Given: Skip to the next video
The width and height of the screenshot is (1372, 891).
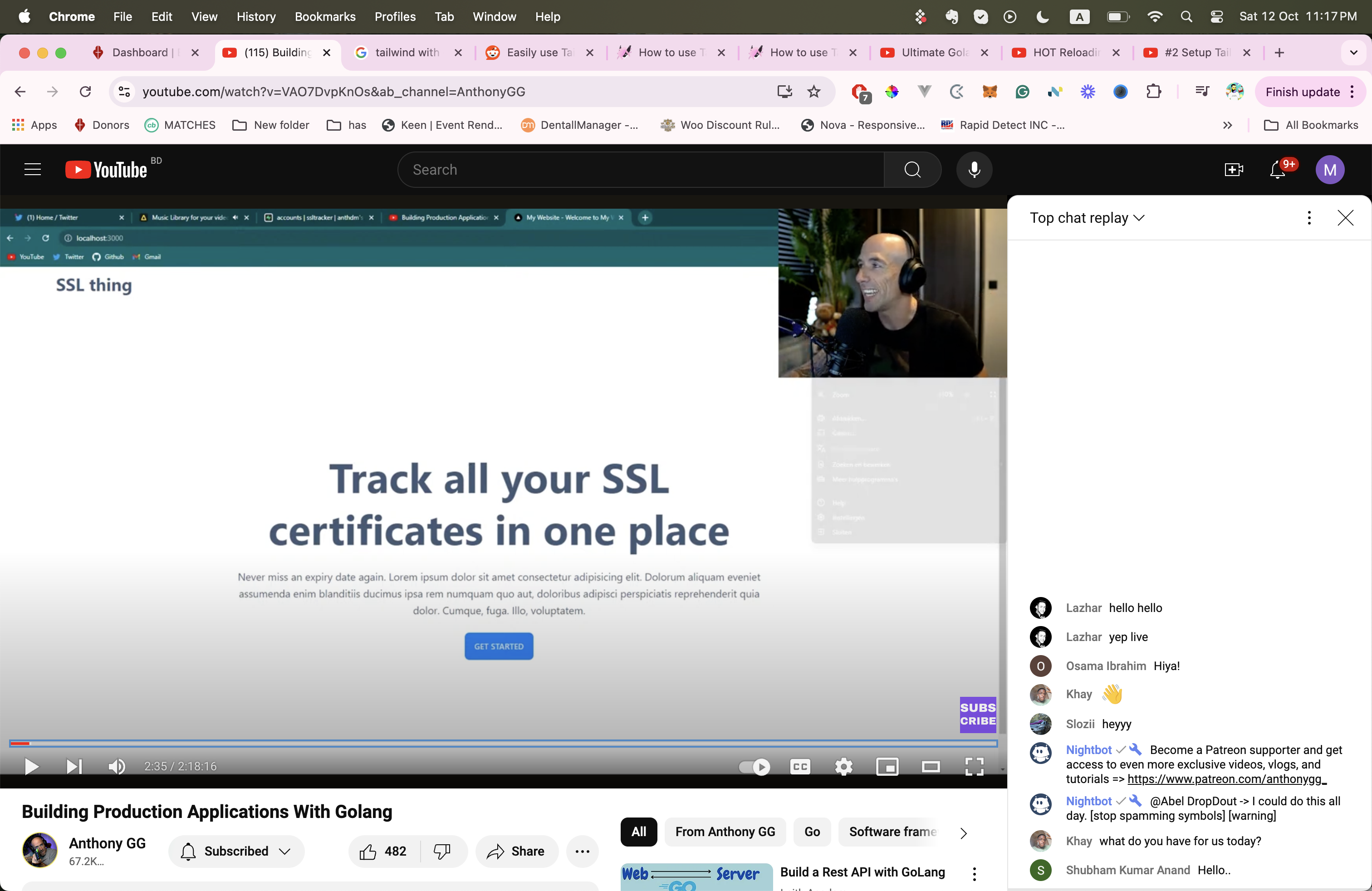Looking at the screenshot, I should 74,766.
